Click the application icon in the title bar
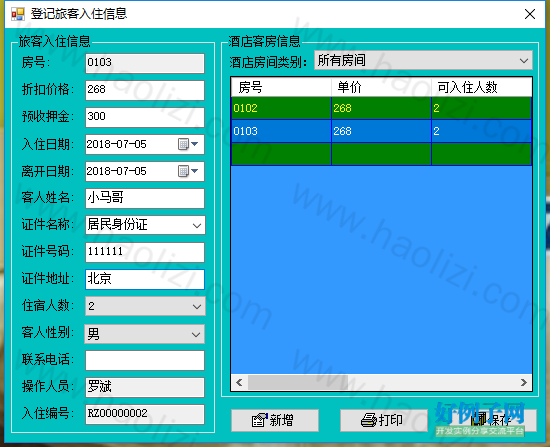 tap(18, 14)
